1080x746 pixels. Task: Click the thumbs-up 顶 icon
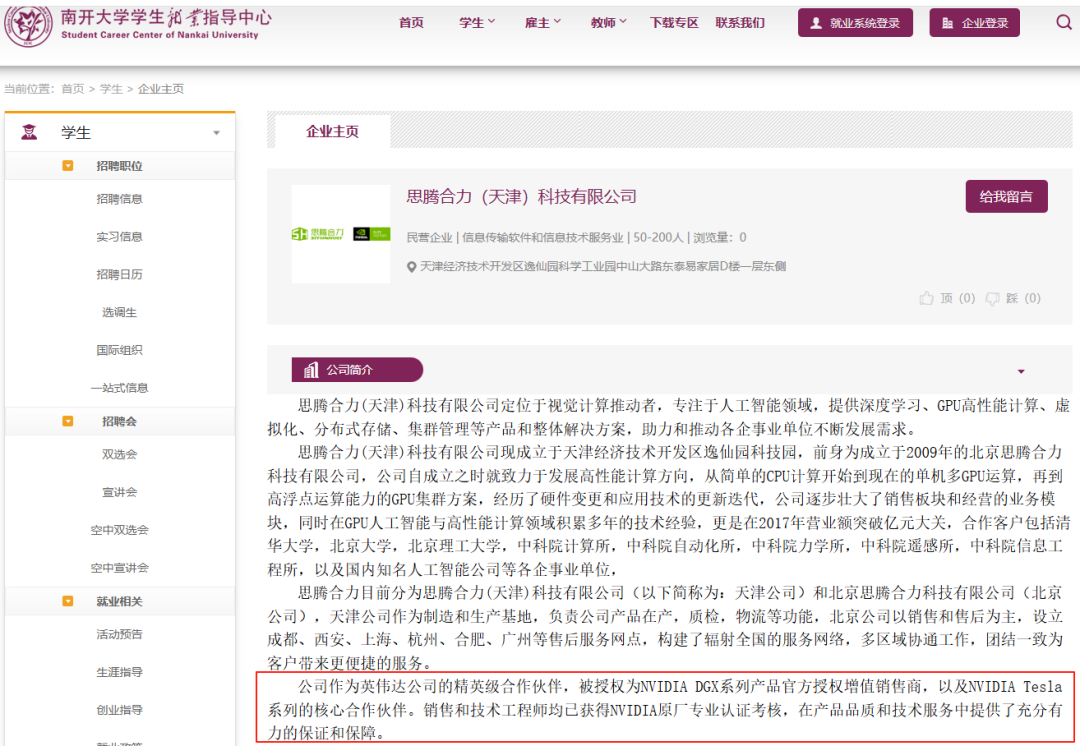926,298
